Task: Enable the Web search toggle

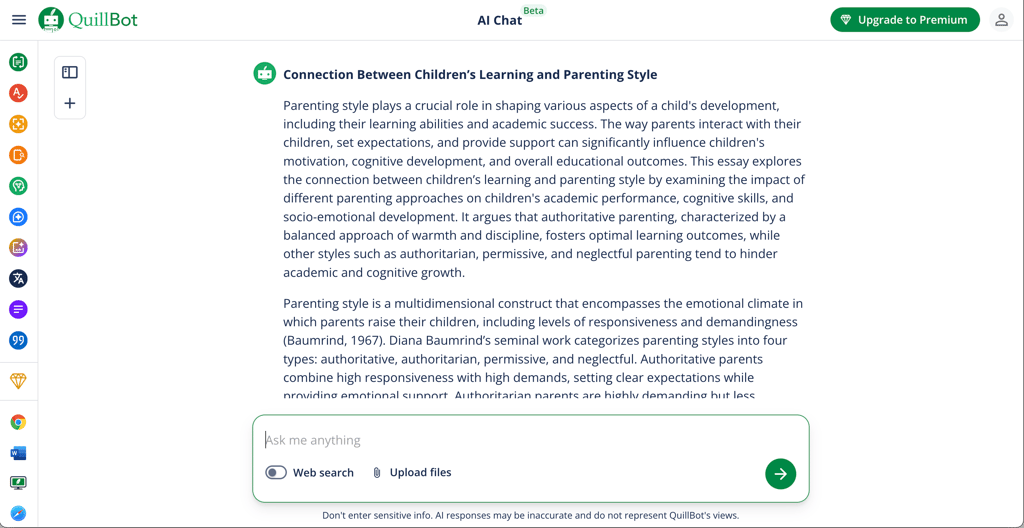Action: tap(276, 472)
